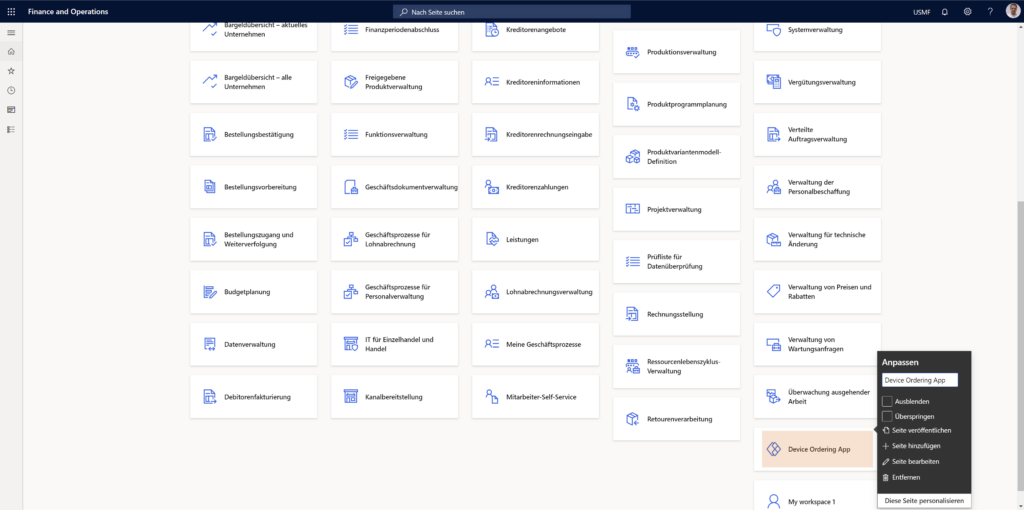Open Recent clock icon in sidebar
1024x510 pixels.
pyautogui.click(x=11, y=90)
